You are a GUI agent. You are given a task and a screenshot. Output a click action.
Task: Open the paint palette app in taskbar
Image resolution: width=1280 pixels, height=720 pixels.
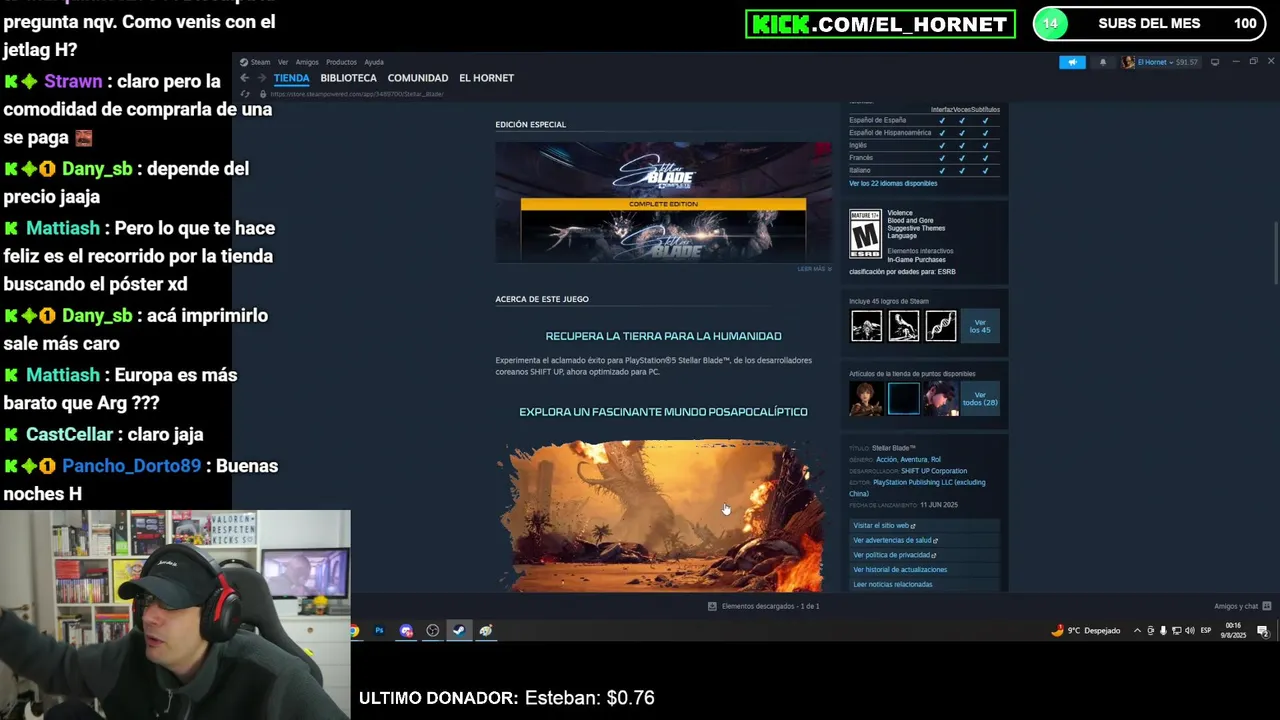tap(486, 631)
